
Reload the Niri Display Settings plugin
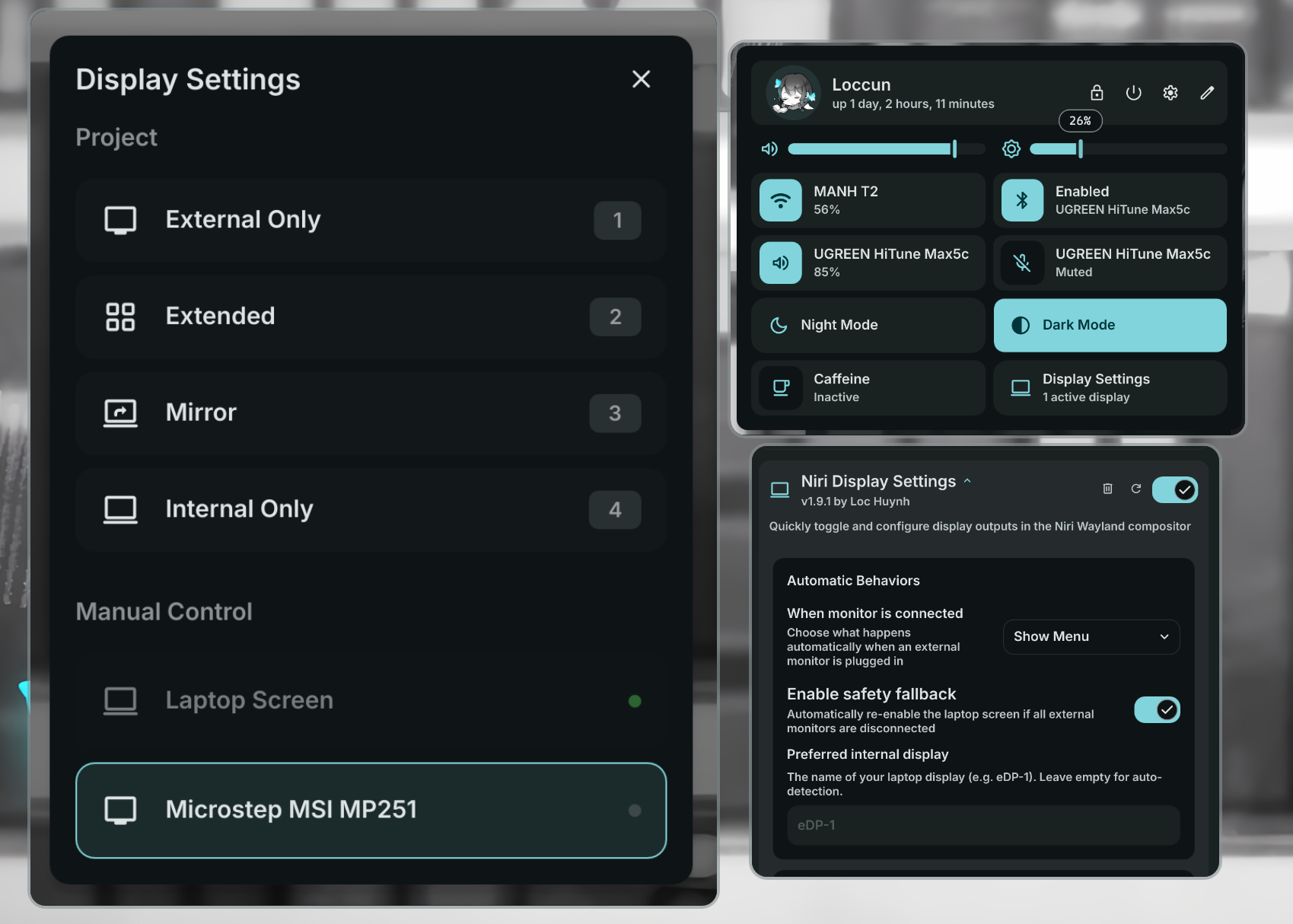[1135, 489]
